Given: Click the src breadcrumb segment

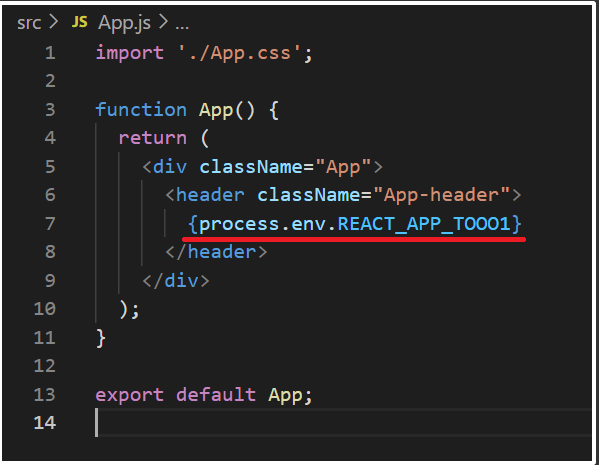Looking at the screenshot, I should [x=29, y=23].
